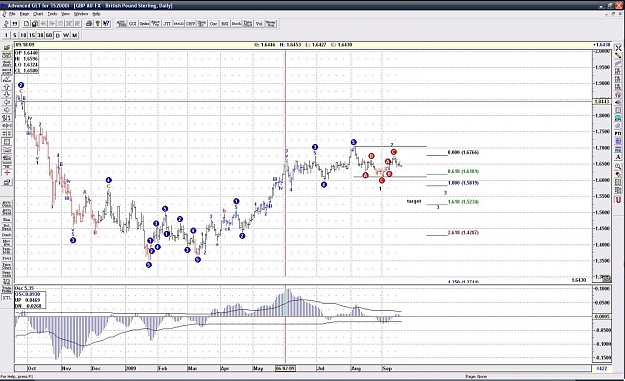Image resolution: width=625 pixels, height=381 pixels.
Task: Add the Osc oscillator indicator
Action: pyautogui.click(x=213, y=24)
